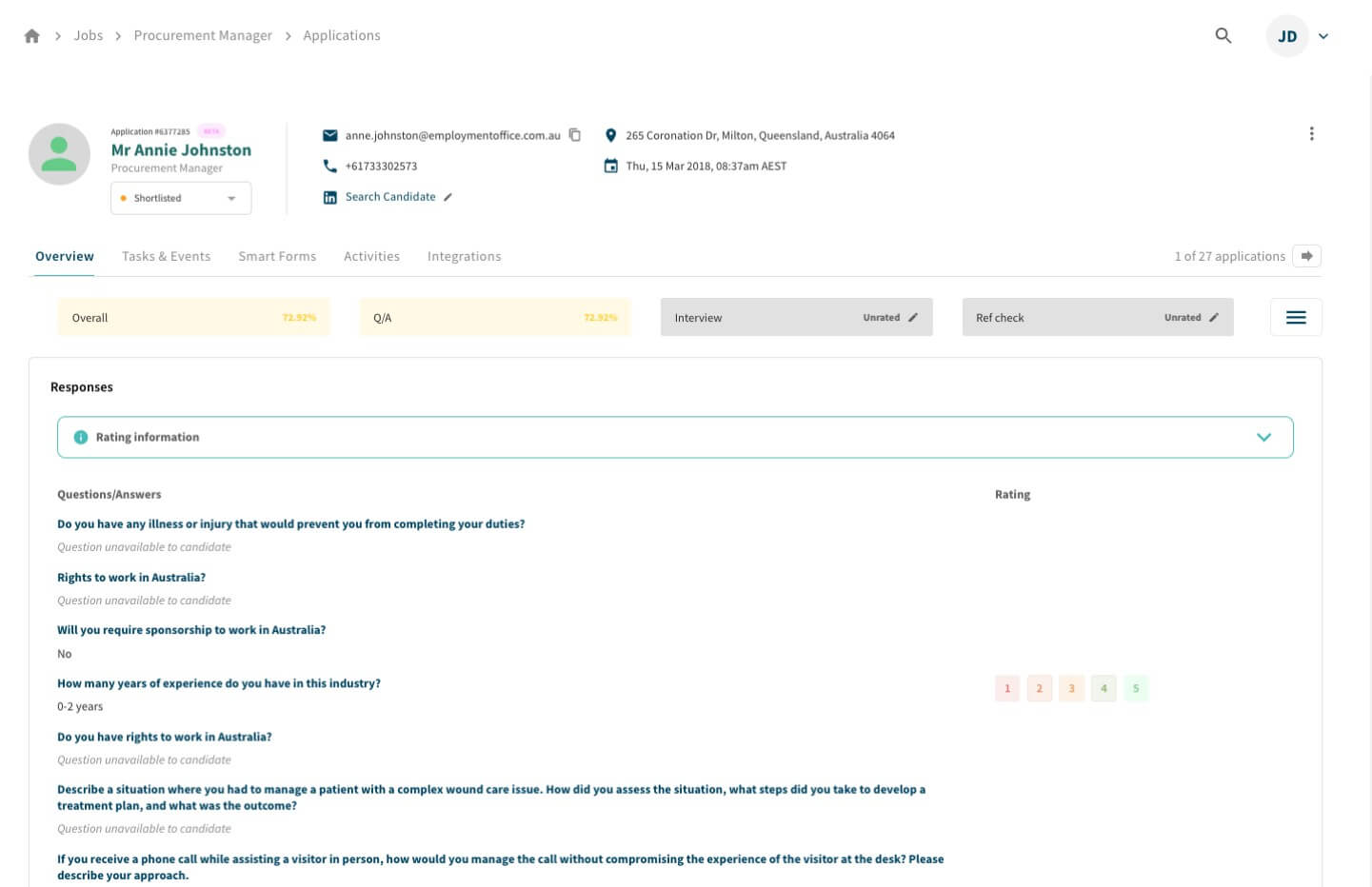Rate experience answer as 1
The width and height of the screenshot is (1372, 887).
(x=1007, y=688)
